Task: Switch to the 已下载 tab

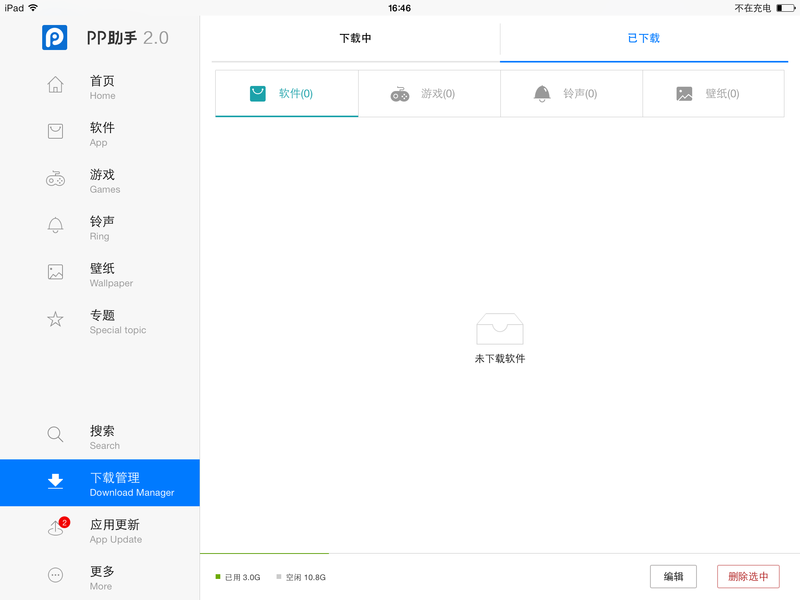Action: (x=644, y=38)
